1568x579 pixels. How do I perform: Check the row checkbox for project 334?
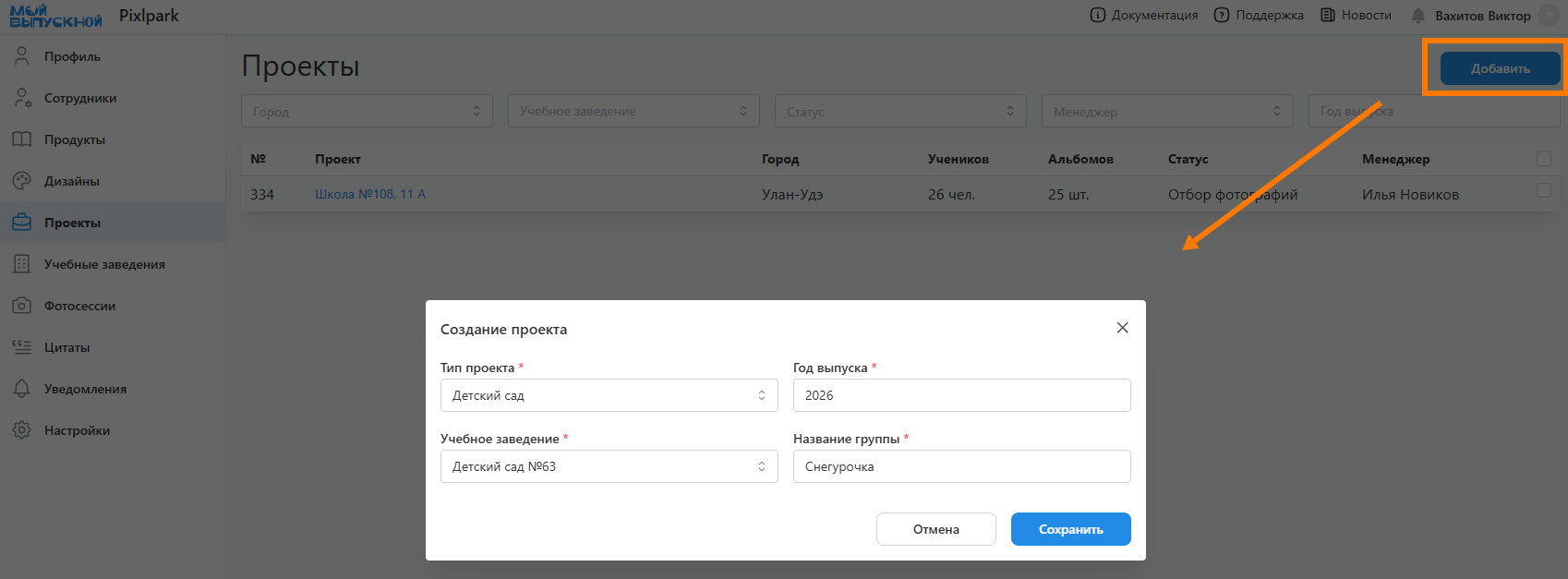click(1543, 190)
